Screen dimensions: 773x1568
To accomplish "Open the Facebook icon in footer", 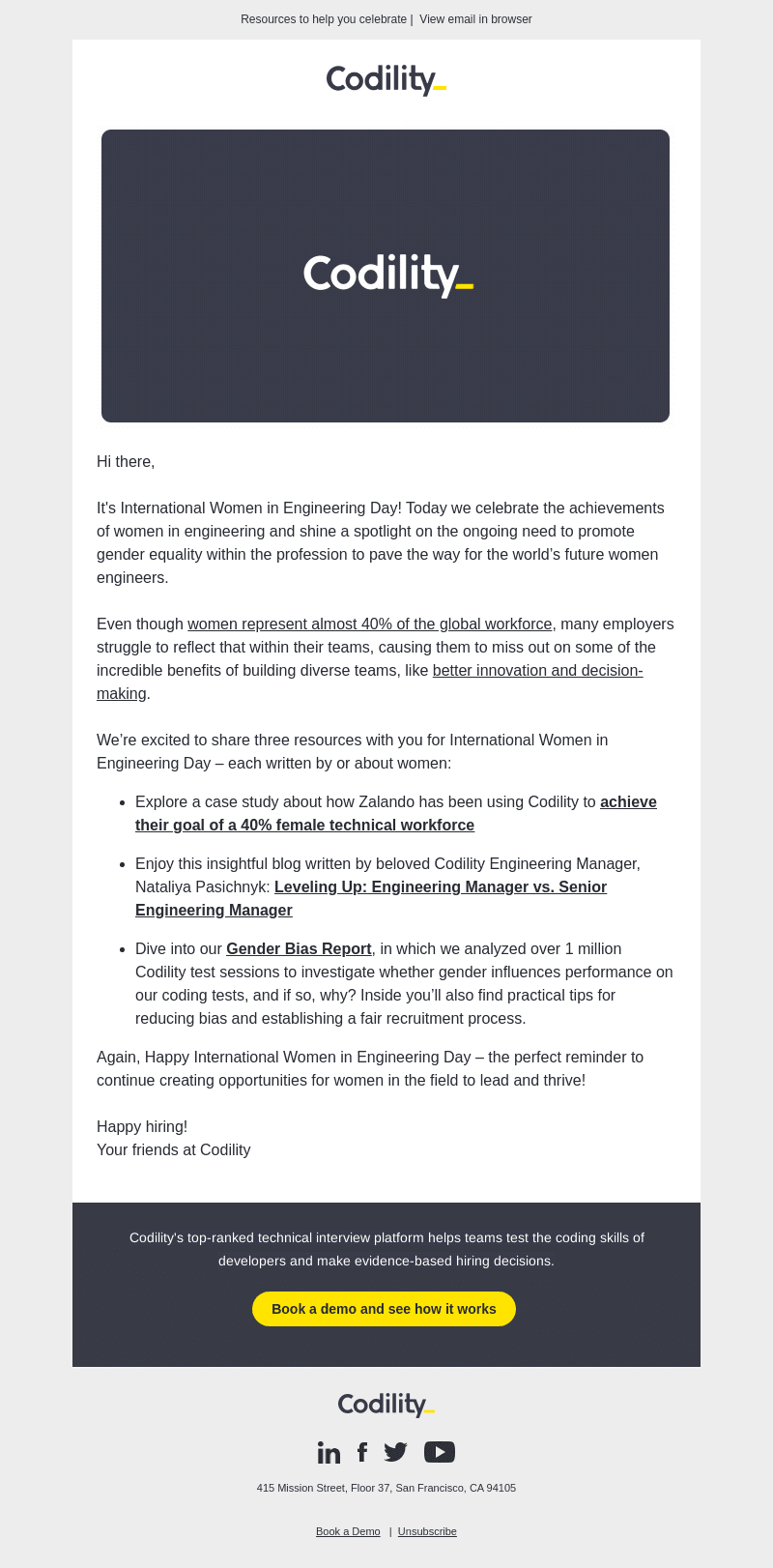I will pos(362,1452).
